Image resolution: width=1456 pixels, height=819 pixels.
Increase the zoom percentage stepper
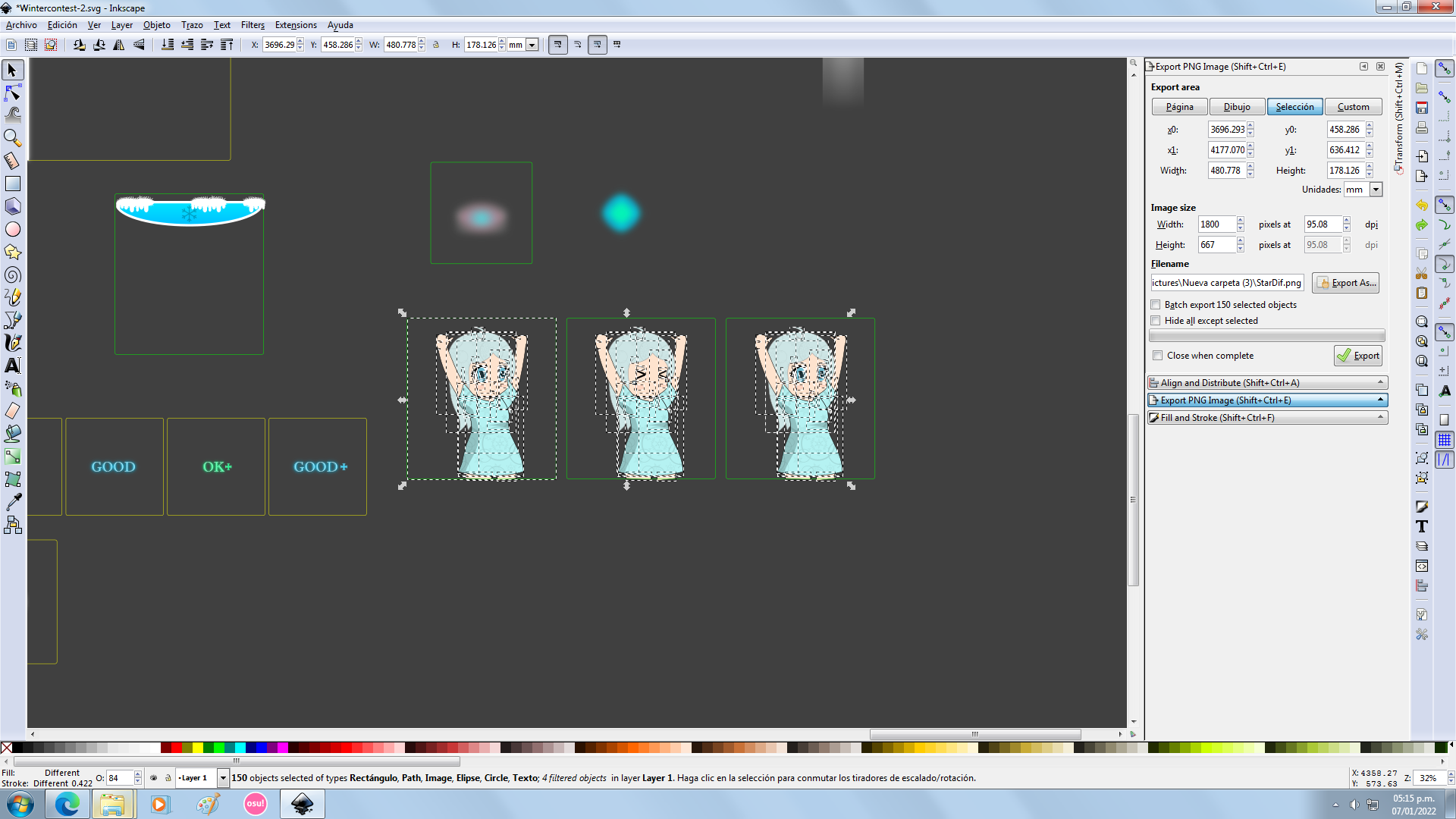point(1451,774)
